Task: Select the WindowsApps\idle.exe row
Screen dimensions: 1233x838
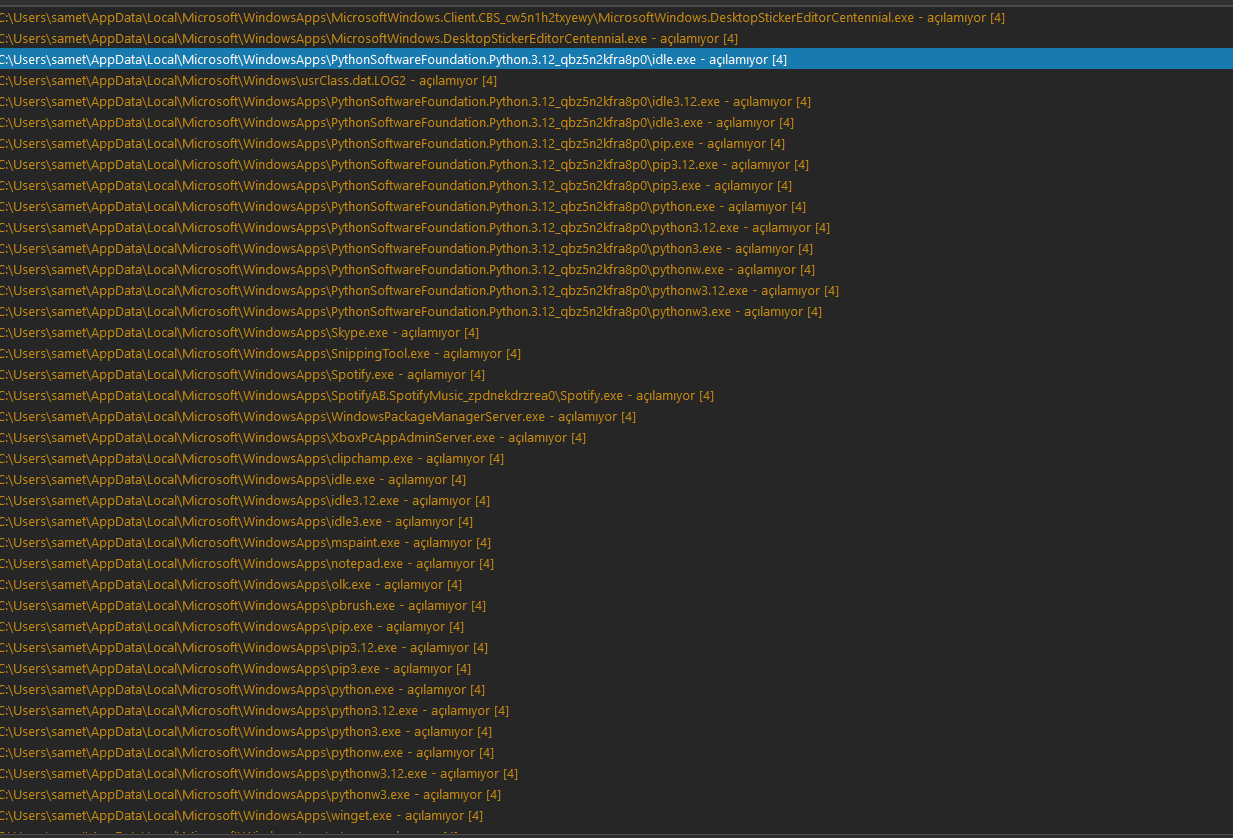Action: click(x=616, y=479)
